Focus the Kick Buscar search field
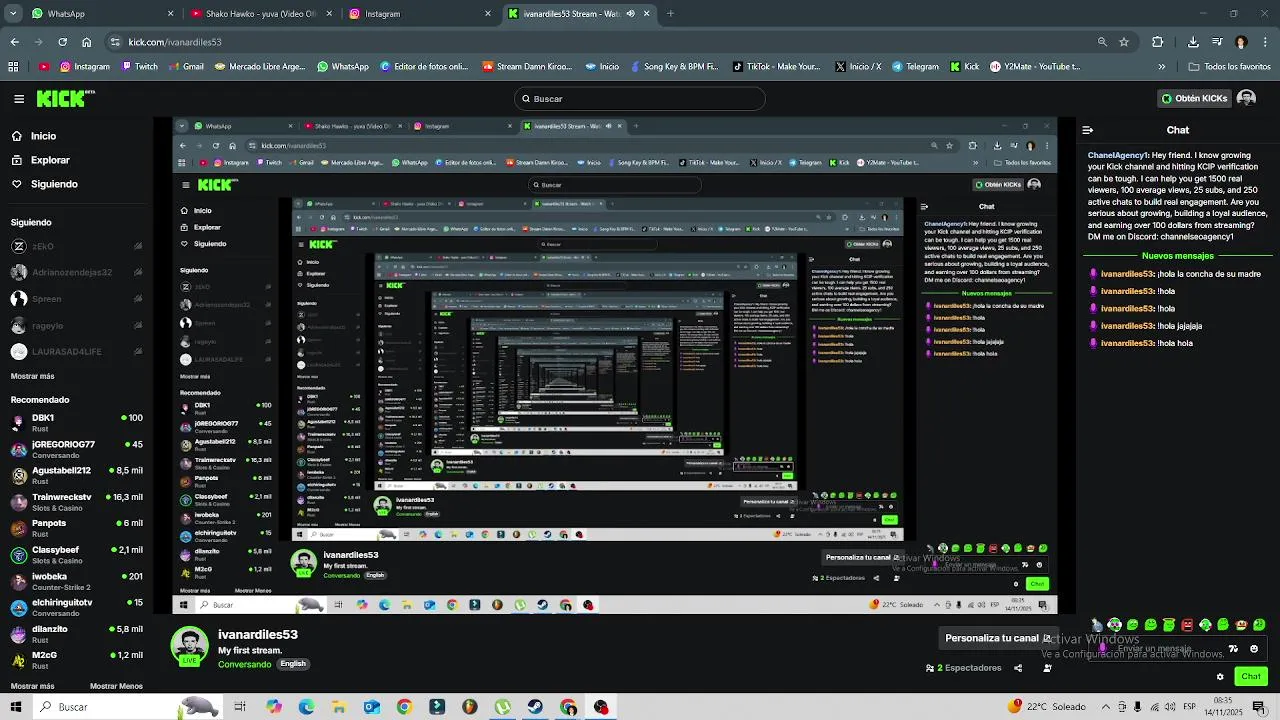Image resolution: width=1280 pixels, height=720 pixels. pos(640,99)
